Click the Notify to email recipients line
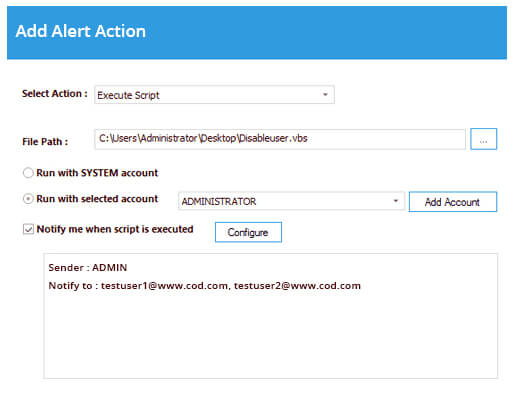The height and width of the screenshot is (402, 515). (x=205, y=286)
